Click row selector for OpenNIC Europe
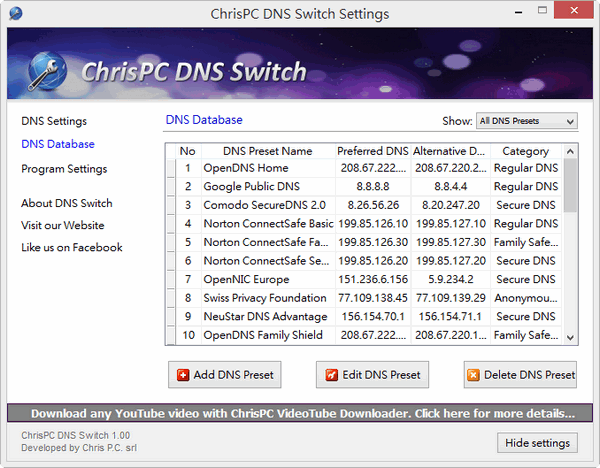The height and width of the screenshot is (468, 600). click(171, 279)
